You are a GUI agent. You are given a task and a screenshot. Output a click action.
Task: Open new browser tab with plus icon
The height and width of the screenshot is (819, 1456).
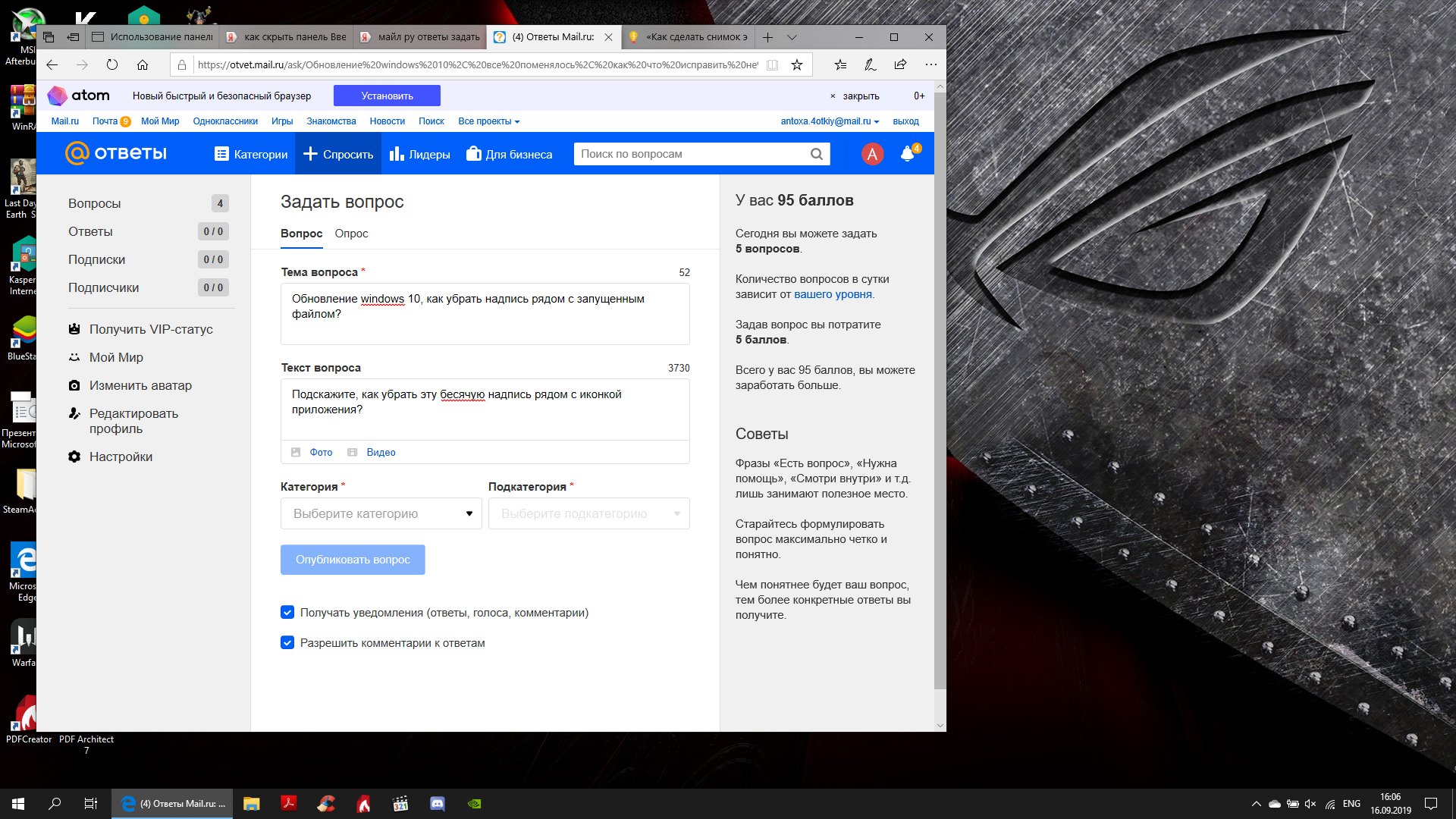pos(767,37)
